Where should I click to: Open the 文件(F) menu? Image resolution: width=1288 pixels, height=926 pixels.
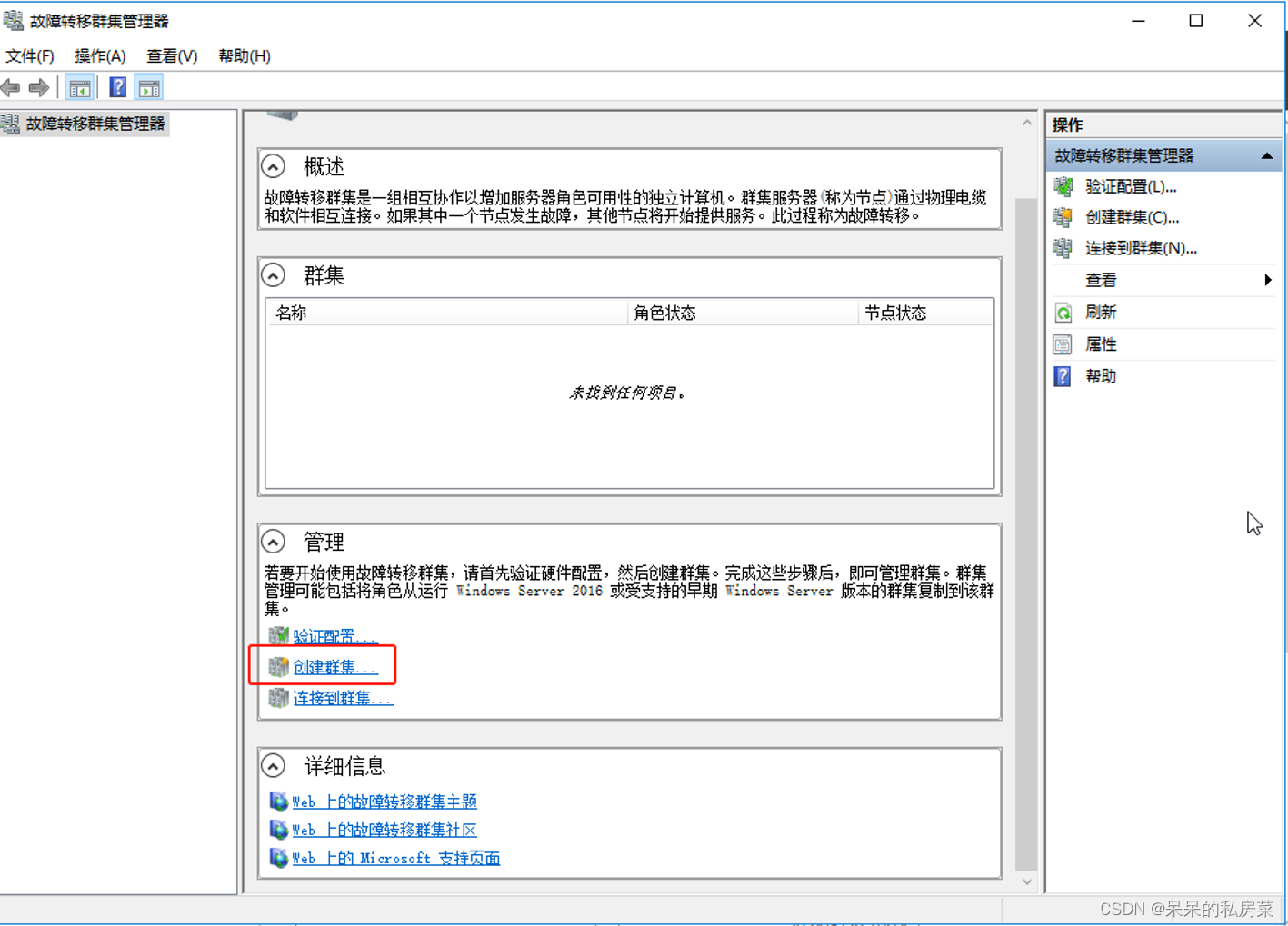click(30, 56)
